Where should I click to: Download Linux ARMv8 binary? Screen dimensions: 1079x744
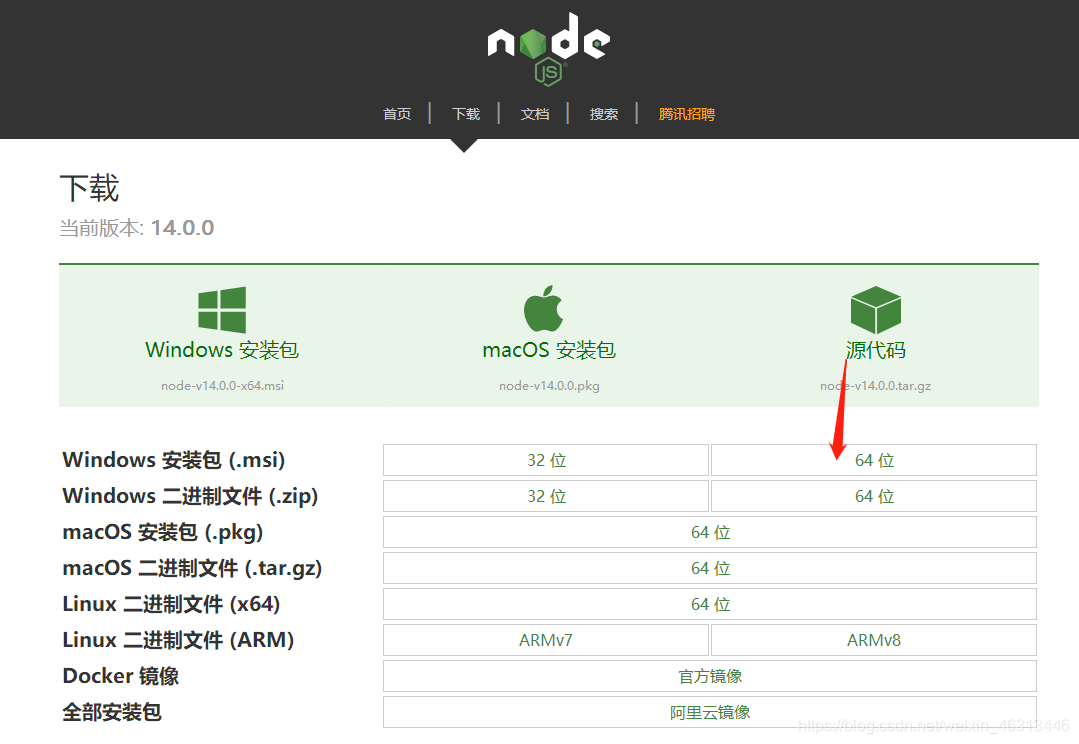click(x=874, y=640)
